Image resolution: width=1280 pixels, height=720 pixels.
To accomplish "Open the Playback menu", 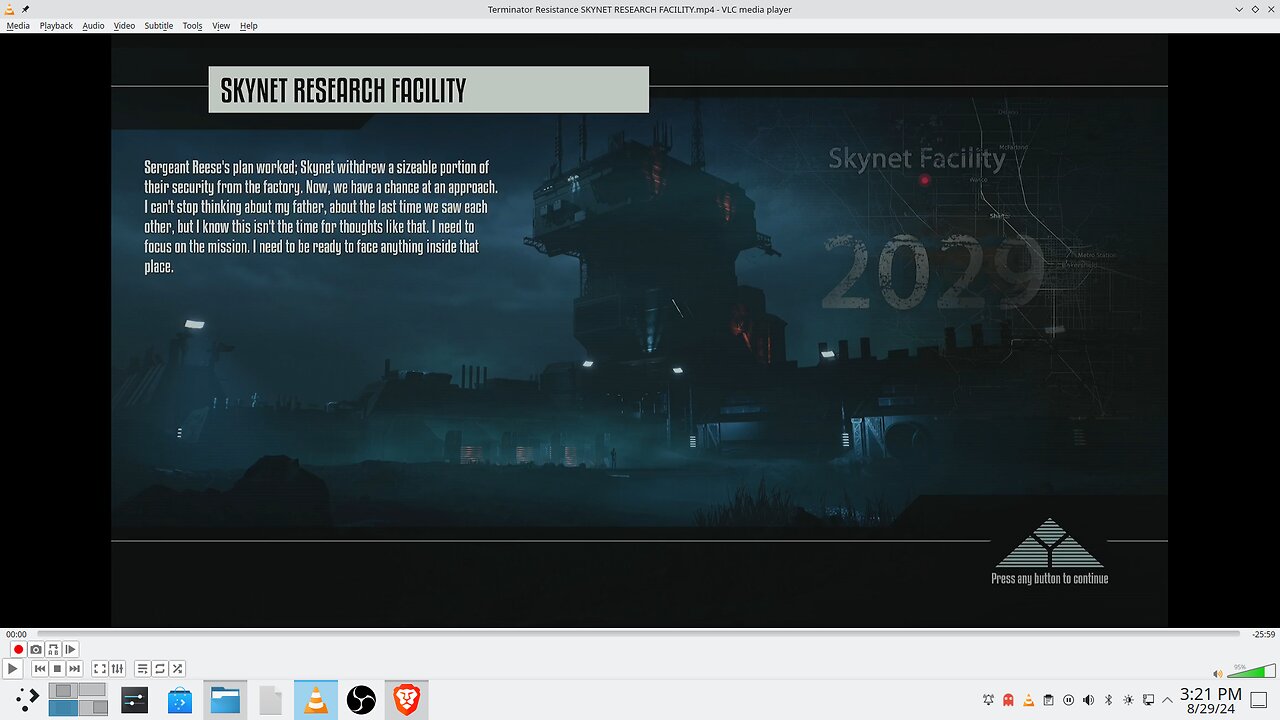I will [56, 26].
